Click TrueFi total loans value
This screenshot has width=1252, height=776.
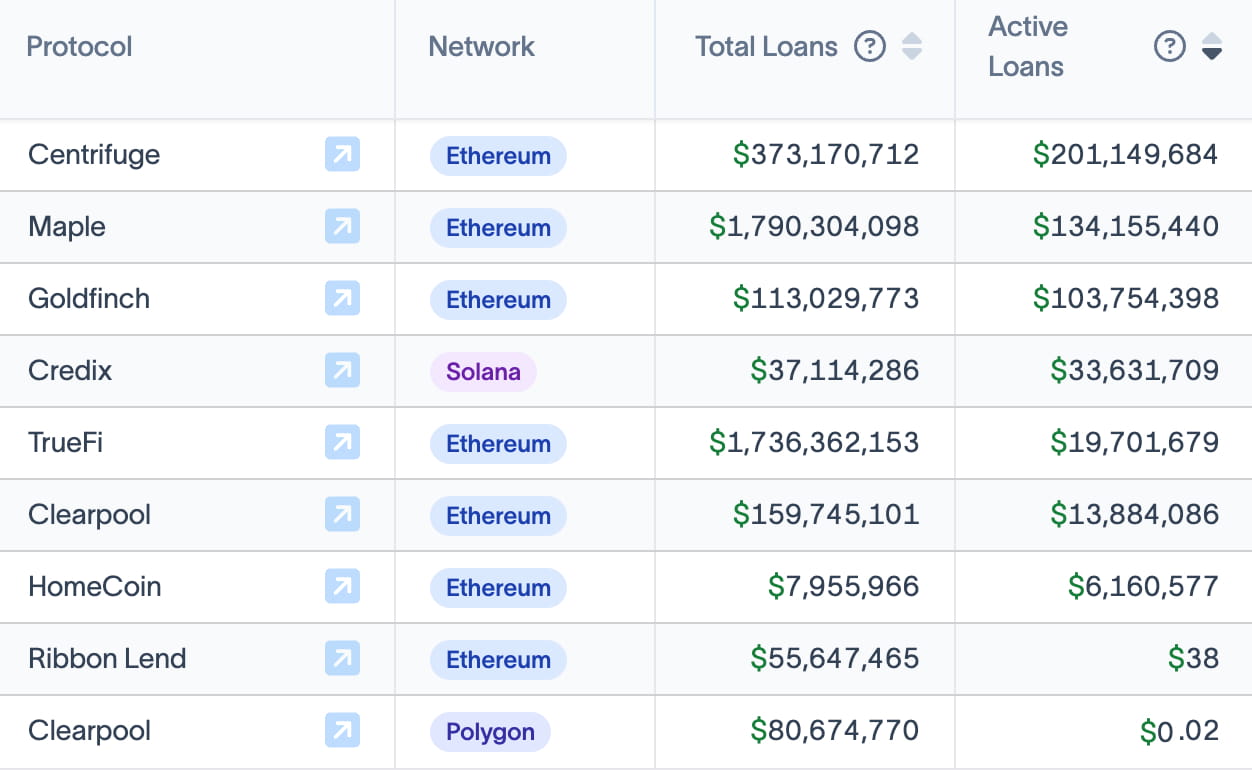coord(814,443)
